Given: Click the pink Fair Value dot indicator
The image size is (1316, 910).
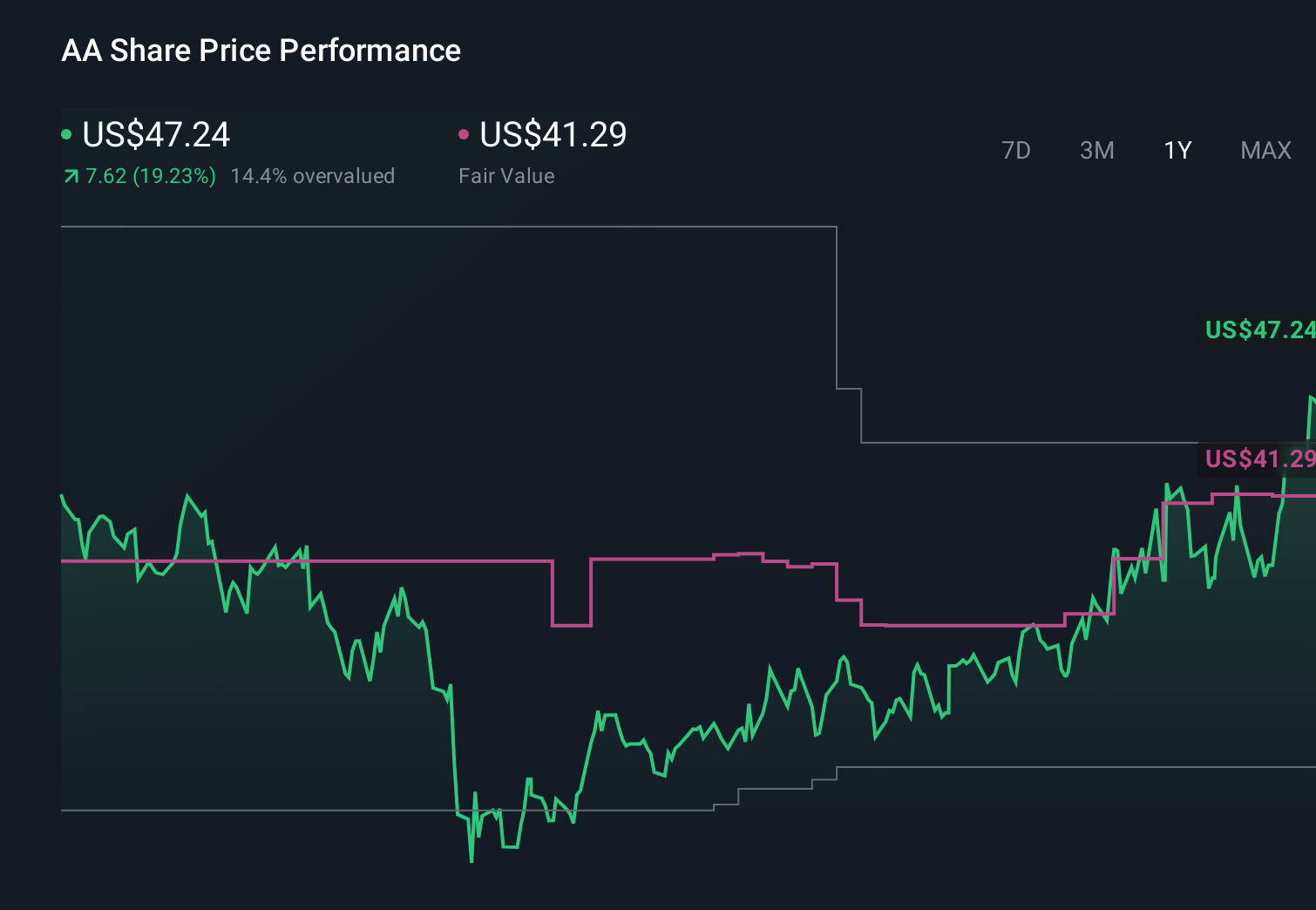Looking at the screenshot, I should coord(465,133).
